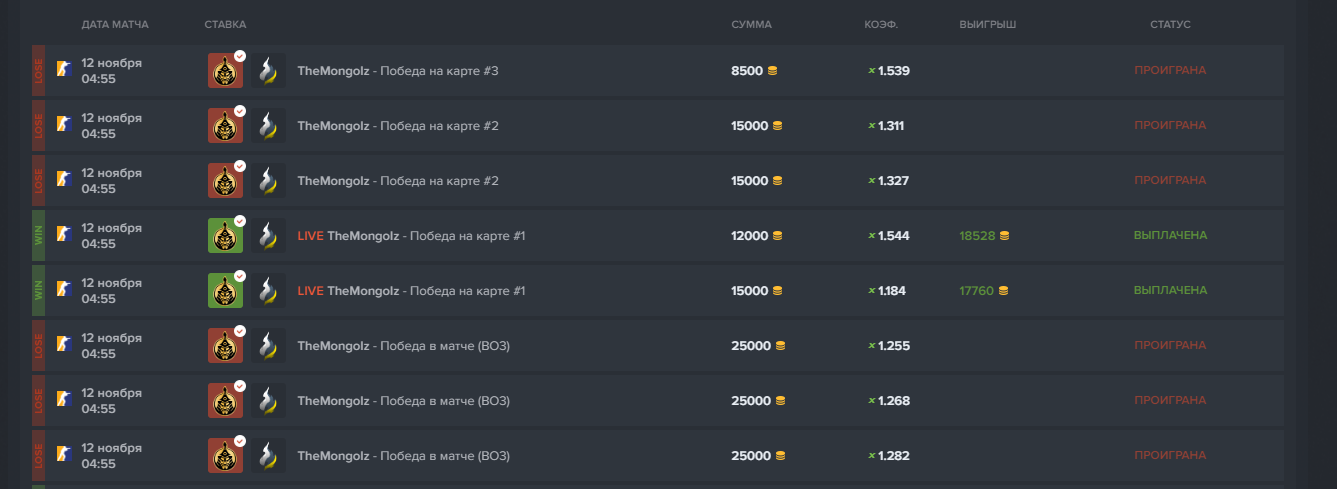Open ВЫПЛАЧЕНА status of the 18528 win
This screenshot has height=489, width=1337.
(x=1170, y=236)
